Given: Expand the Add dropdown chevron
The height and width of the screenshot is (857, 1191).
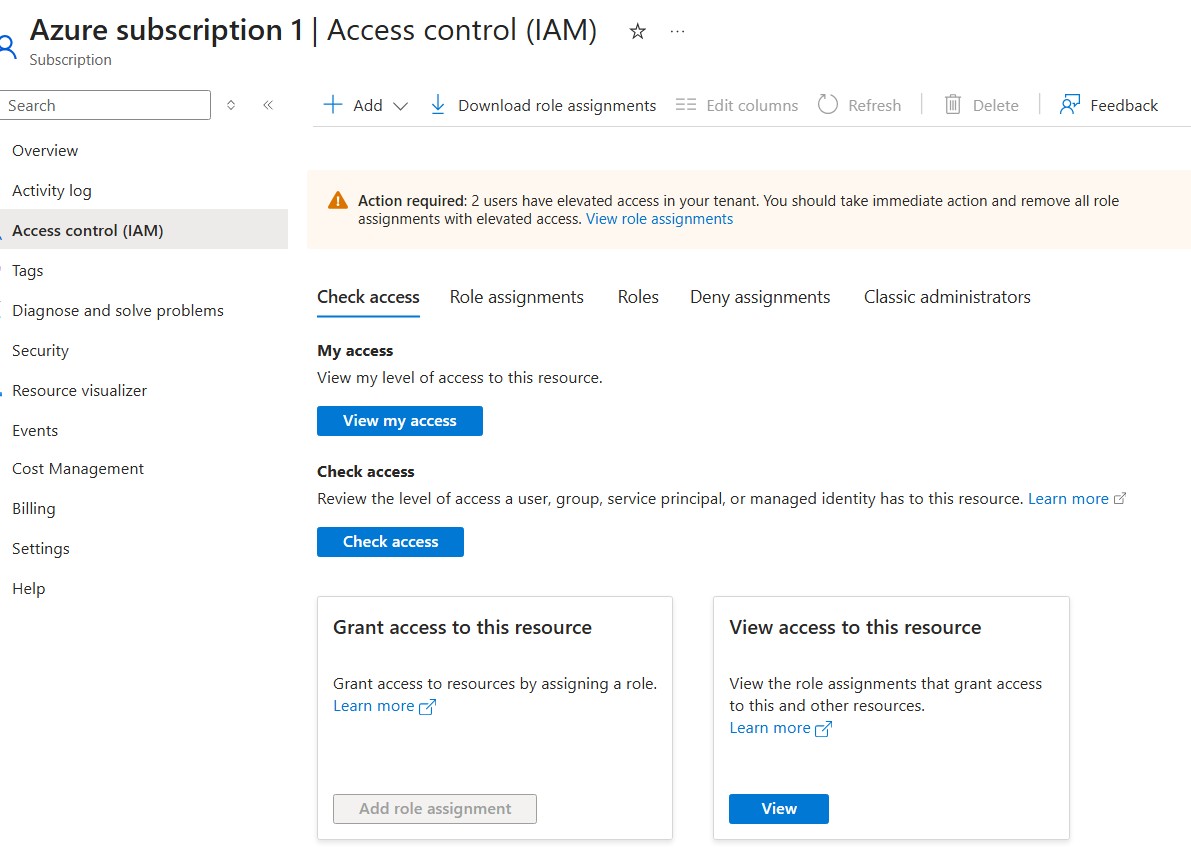Looking at the screenshot, I should [x=400, y=106].
